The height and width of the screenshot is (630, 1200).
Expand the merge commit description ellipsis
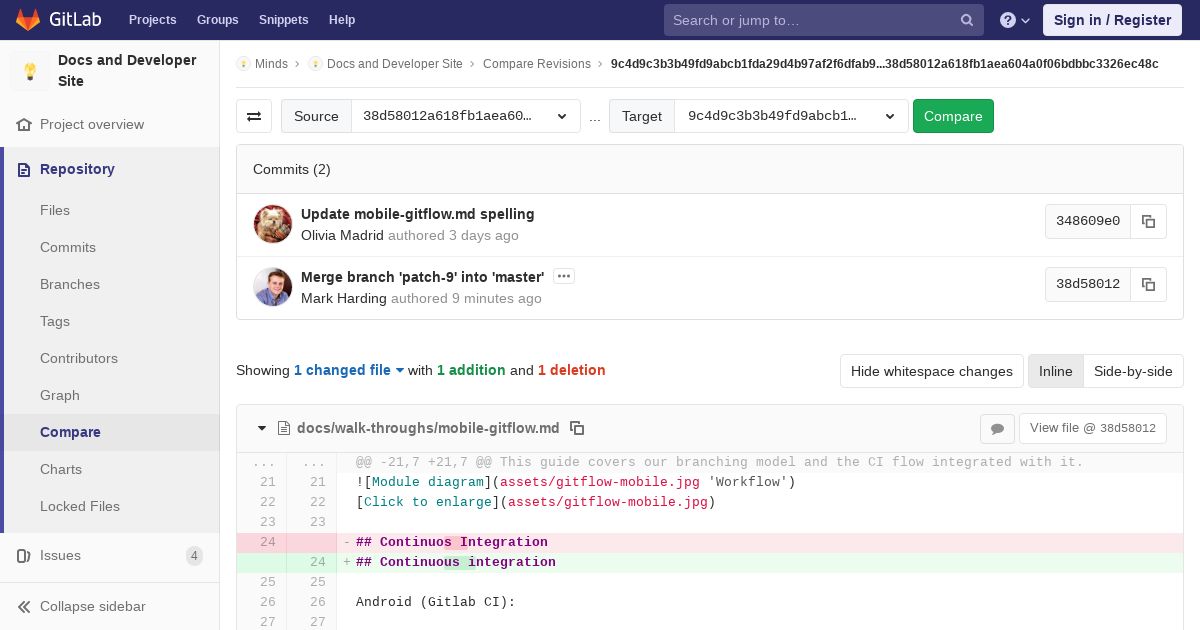pos(564,276)
